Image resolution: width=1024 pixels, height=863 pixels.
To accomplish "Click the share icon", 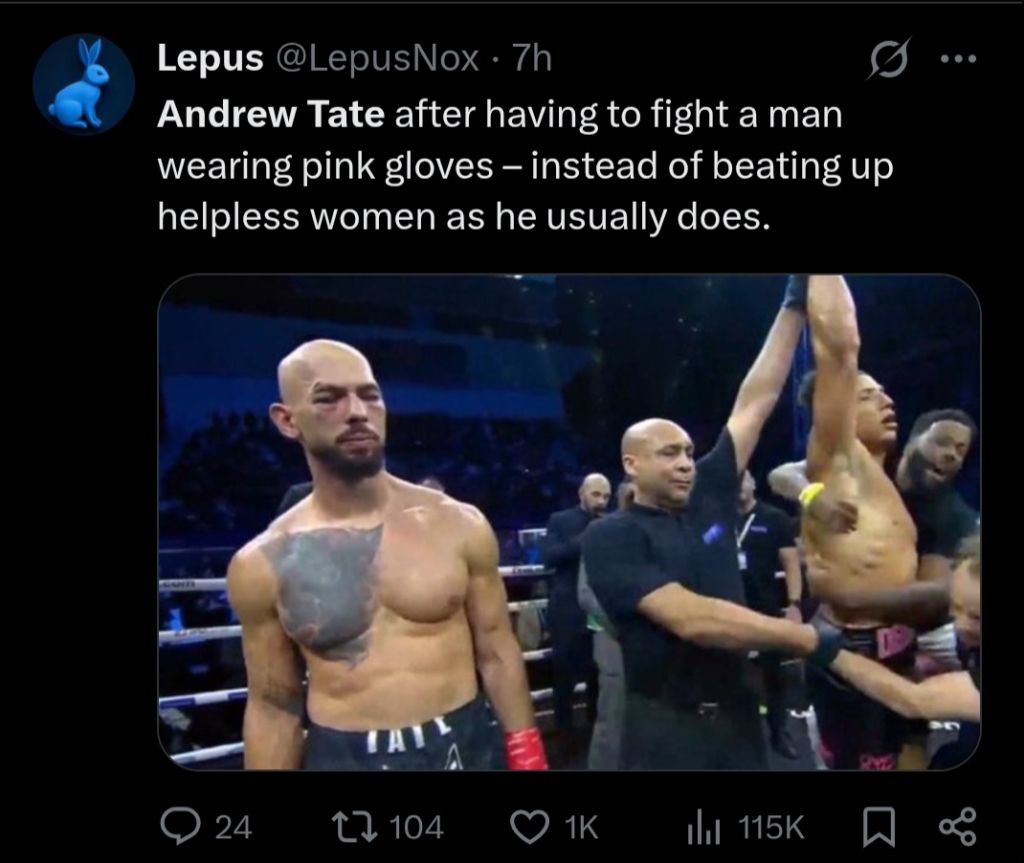I will tap(957, 827).
